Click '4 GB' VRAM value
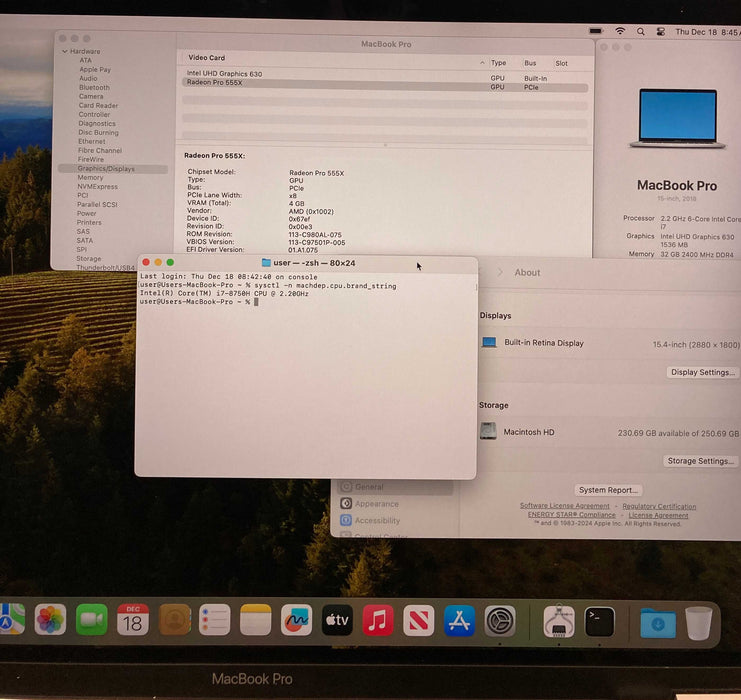Image resolution: width=741 pixels, height=700 pixels. (296, 204)
